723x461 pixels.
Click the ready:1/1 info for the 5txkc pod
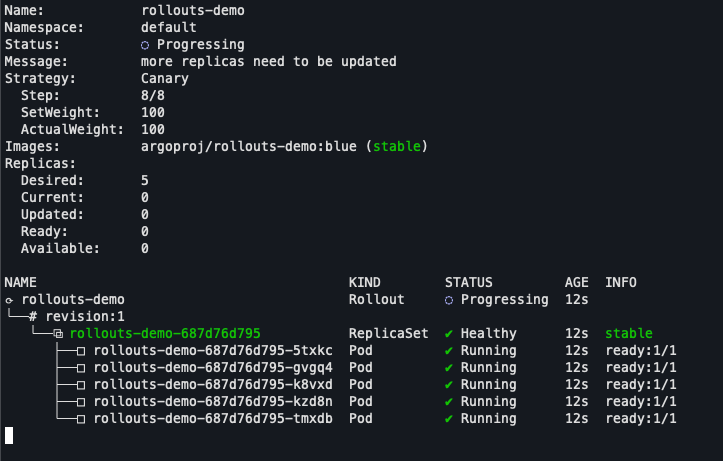point(641,350)
